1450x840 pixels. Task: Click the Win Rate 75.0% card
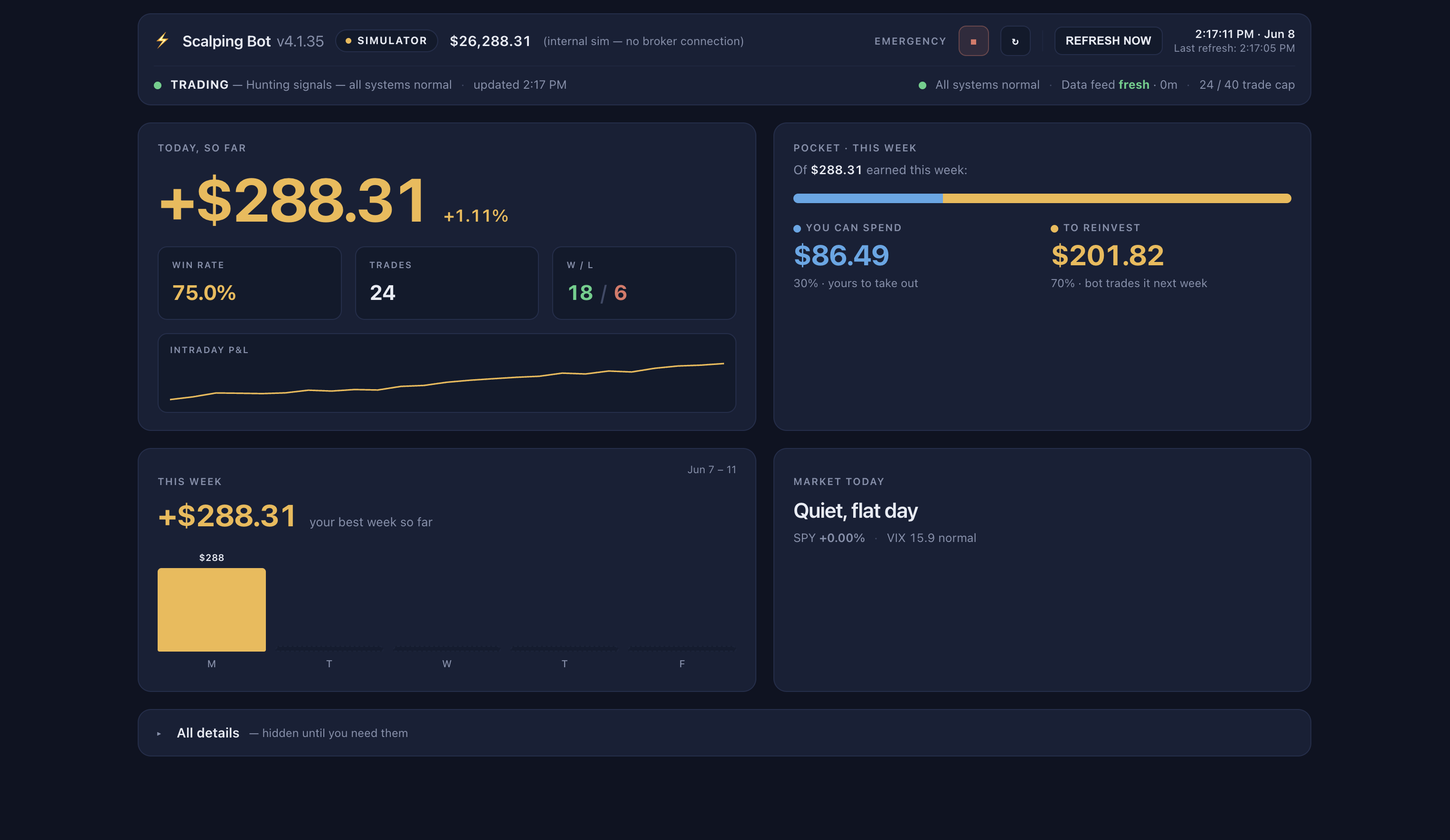(250, 283)
